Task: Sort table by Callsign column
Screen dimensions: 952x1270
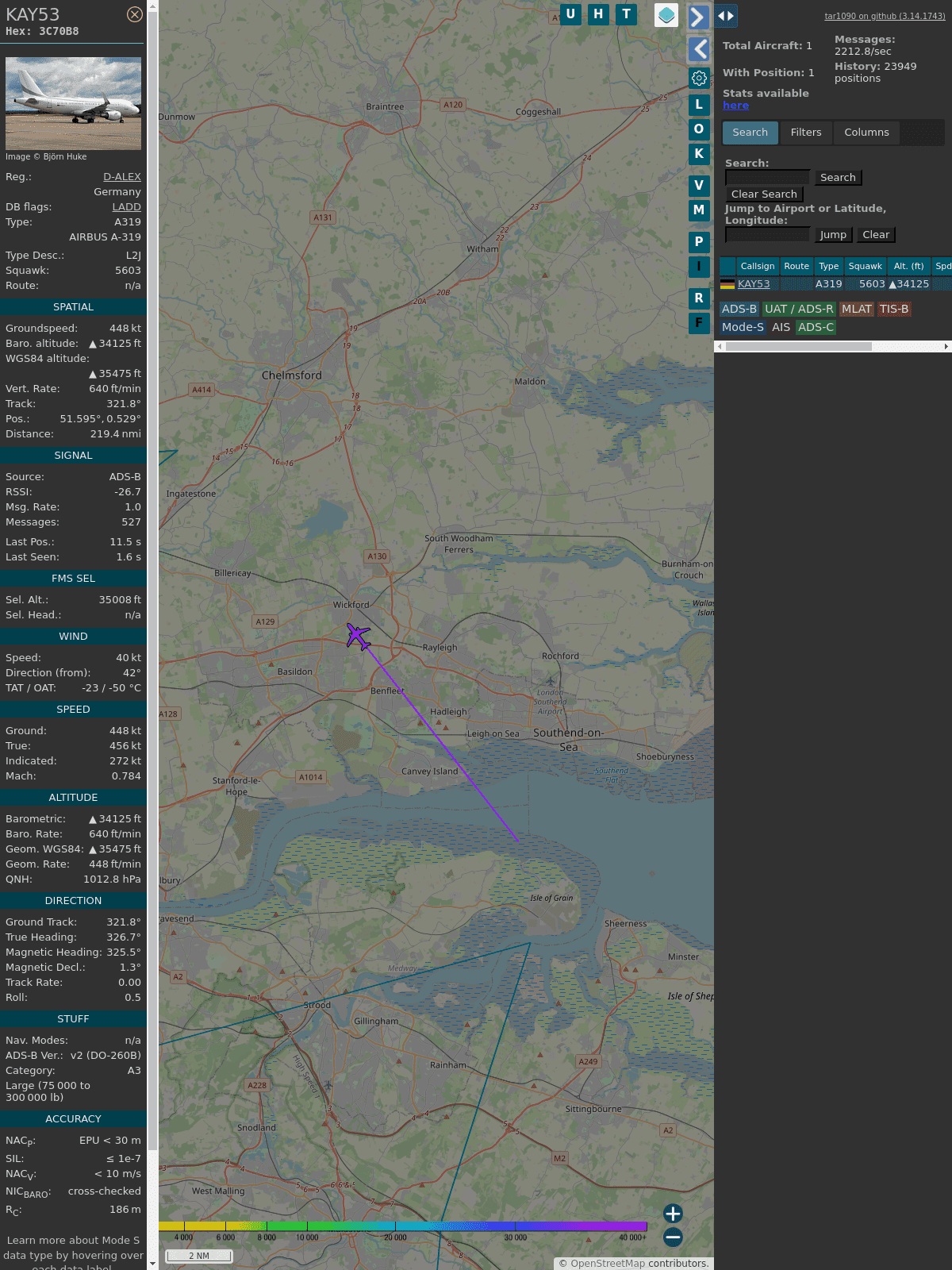Action: (758, 267)
